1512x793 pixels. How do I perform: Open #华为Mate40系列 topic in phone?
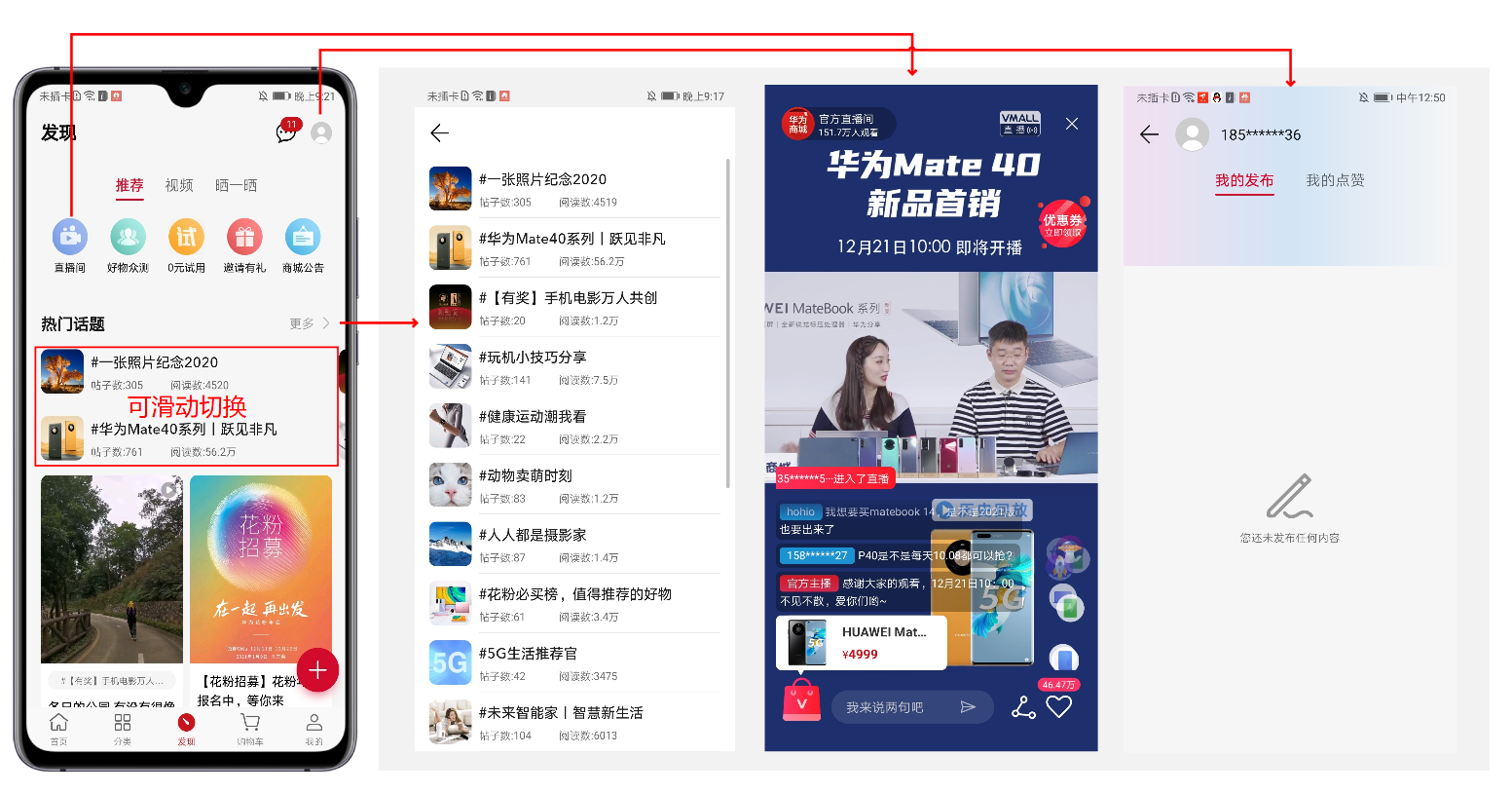point(187,438)
